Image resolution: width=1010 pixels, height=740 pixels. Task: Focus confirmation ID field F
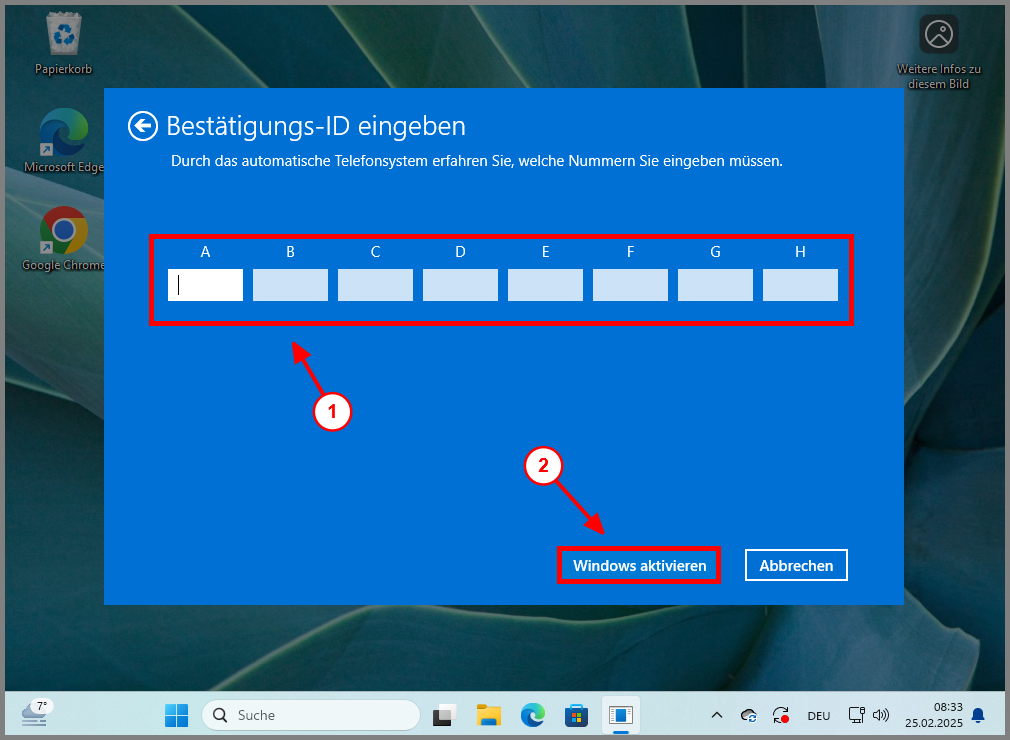(631, 285)
